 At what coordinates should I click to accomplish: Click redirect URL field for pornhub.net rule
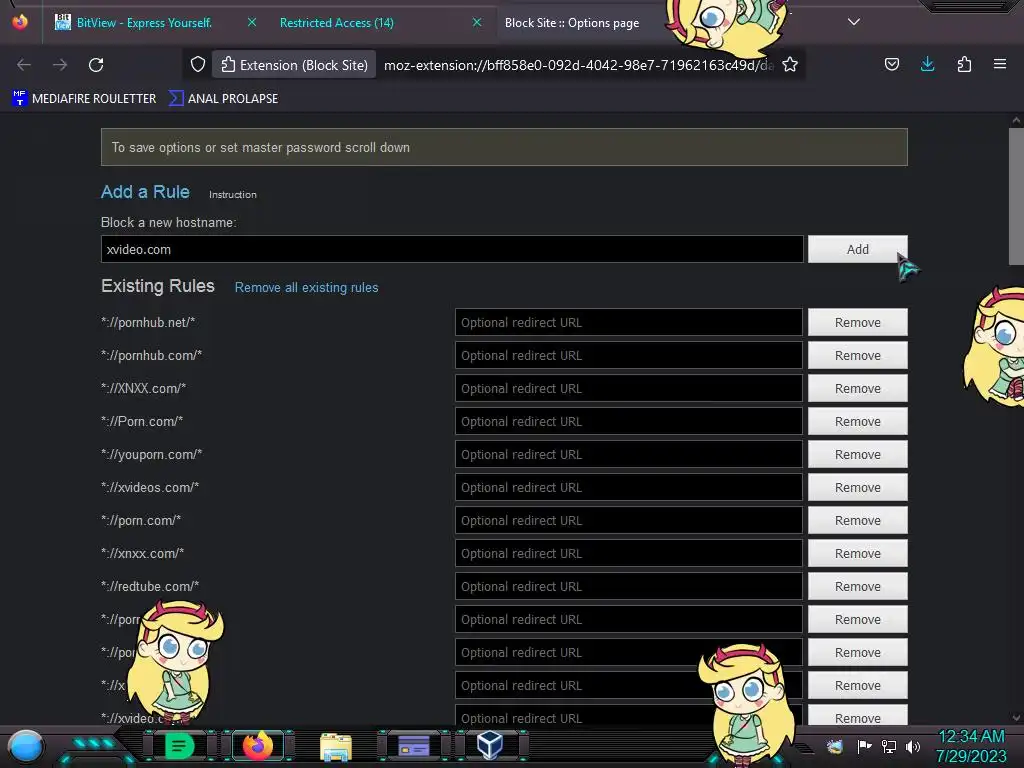point(629,323)
